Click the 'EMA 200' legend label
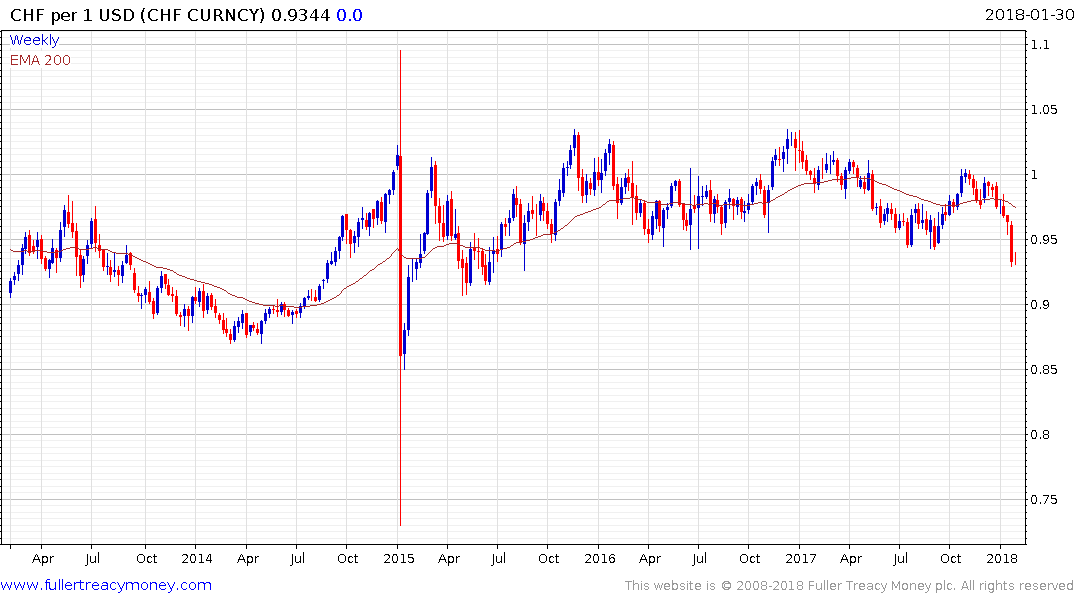This screenshot has width=1075, height=600. click(40, 60)
